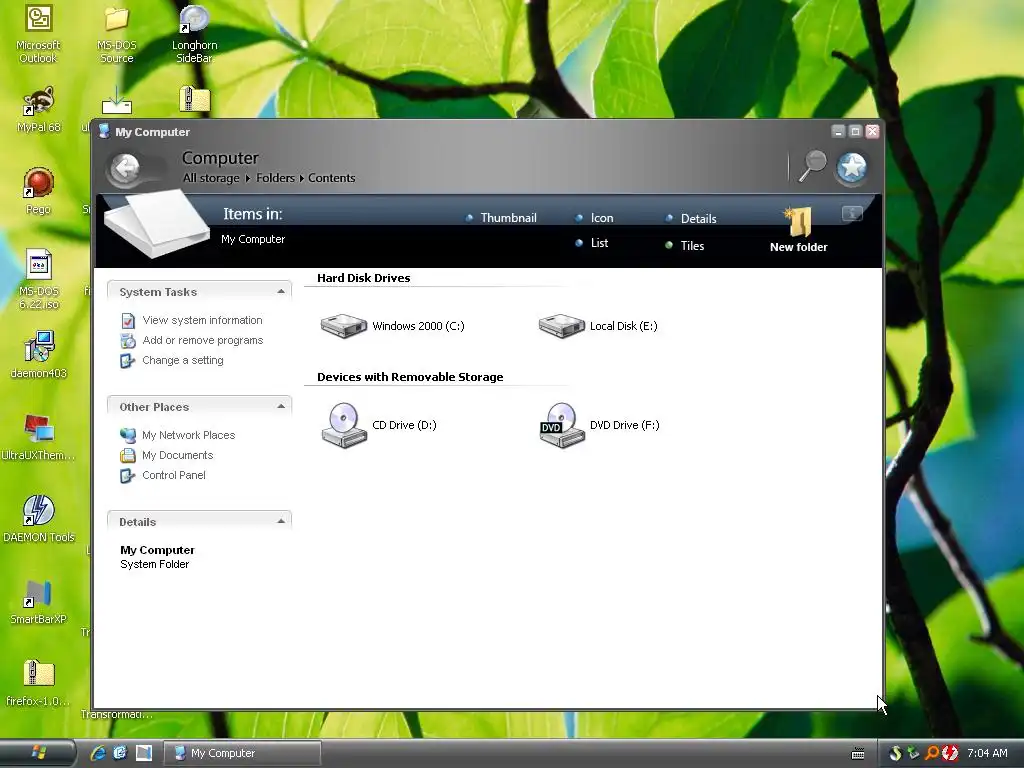
Task: Click the info button in top-right banner
Action: click(x=852, y=214)
